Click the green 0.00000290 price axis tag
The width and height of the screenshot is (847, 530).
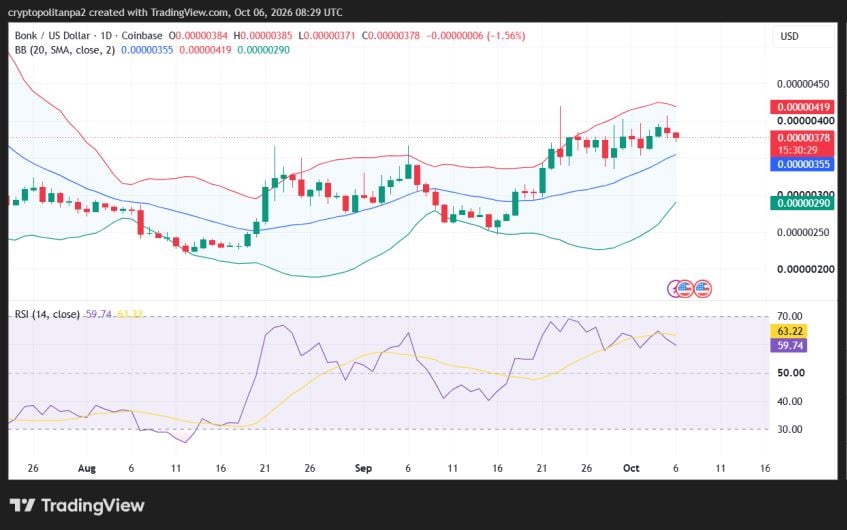[802, 203]
